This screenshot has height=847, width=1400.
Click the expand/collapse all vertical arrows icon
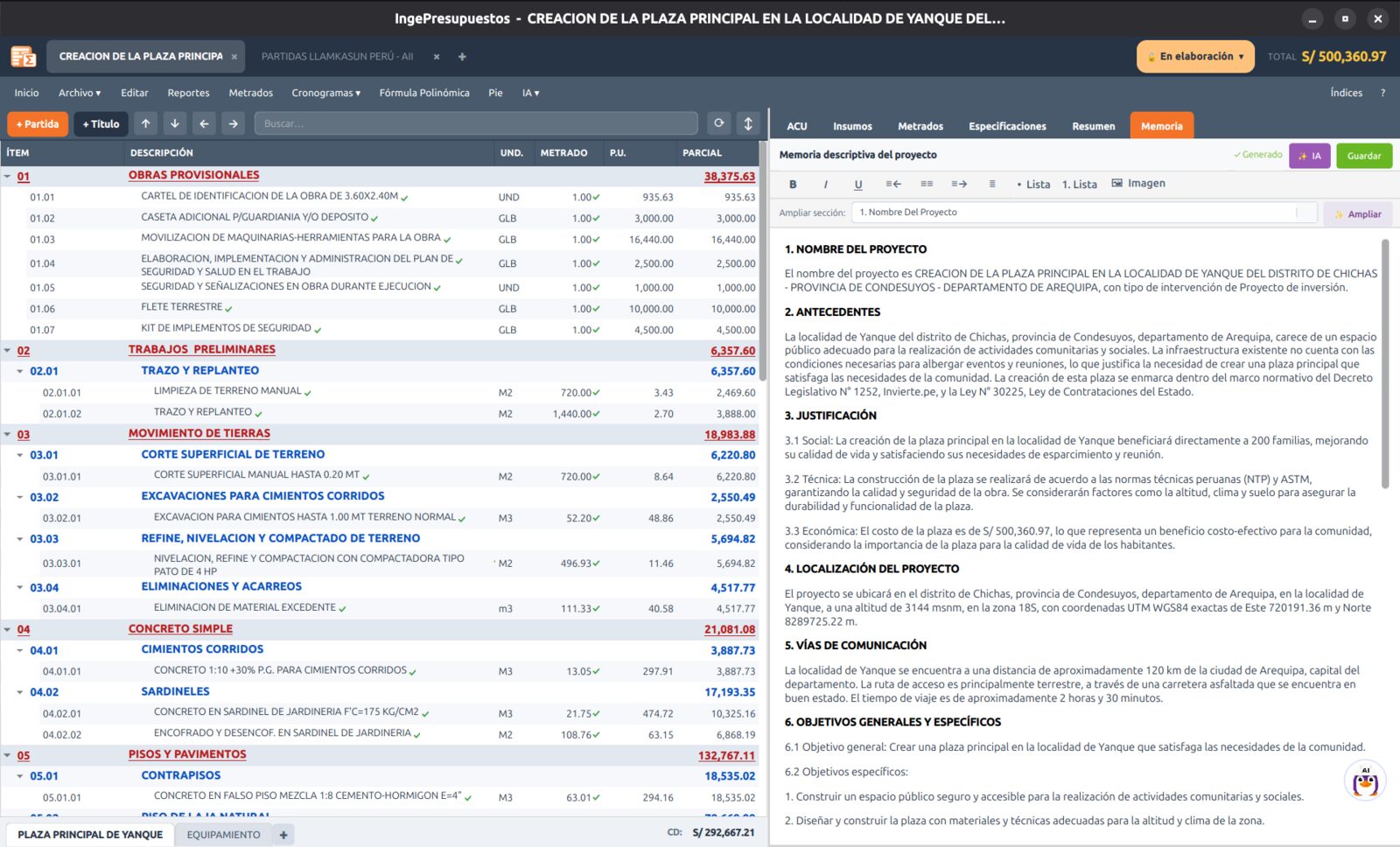point(748,123)
